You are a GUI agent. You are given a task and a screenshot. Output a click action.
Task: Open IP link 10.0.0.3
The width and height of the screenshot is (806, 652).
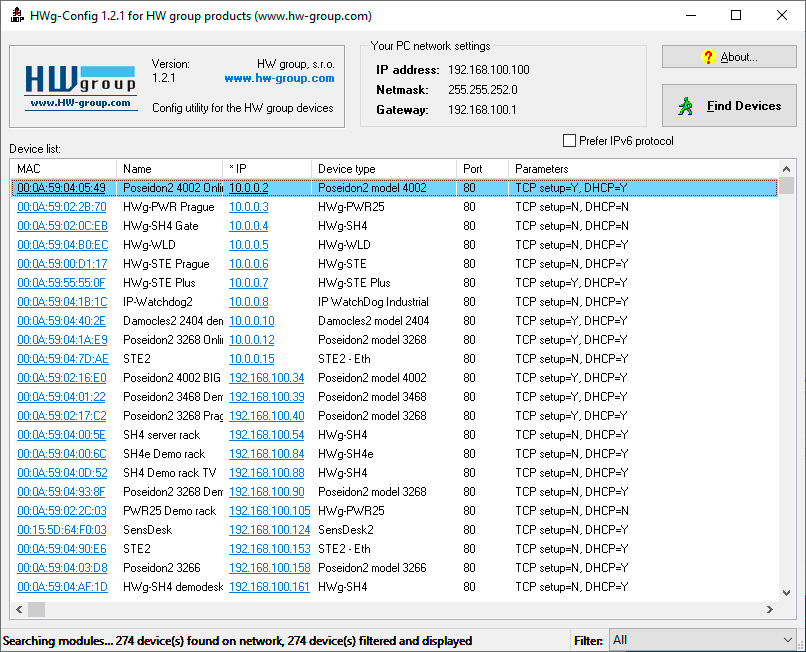tap(249, 207)
